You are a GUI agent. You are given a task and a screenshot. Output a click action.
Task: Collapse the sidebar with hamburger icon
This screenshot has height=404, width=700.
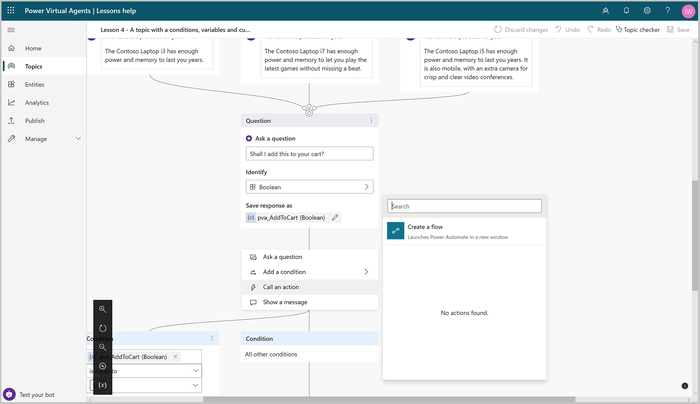click(x=11, y=30)
